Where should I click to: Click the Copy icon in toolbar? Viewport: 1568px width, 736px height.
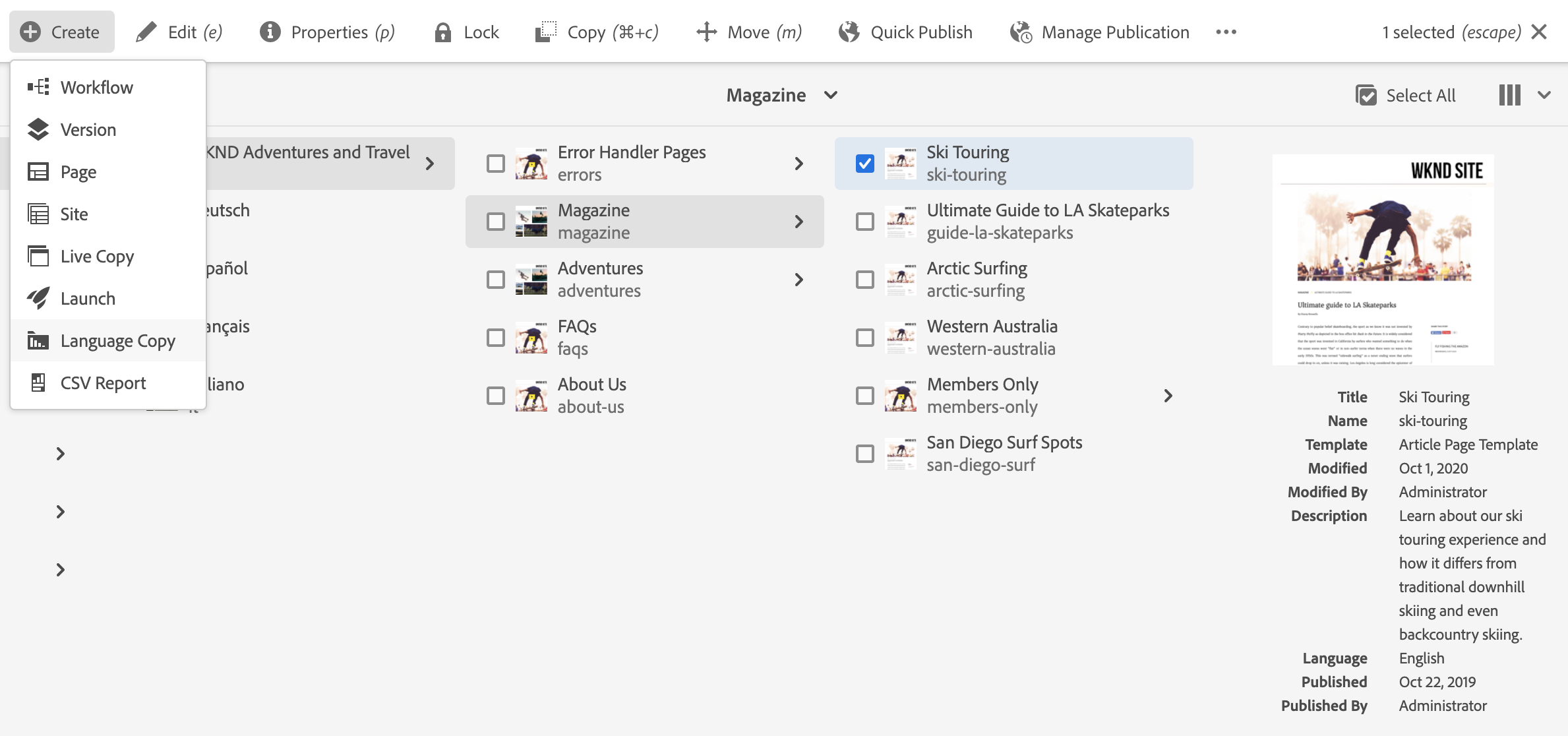point(545,32)
